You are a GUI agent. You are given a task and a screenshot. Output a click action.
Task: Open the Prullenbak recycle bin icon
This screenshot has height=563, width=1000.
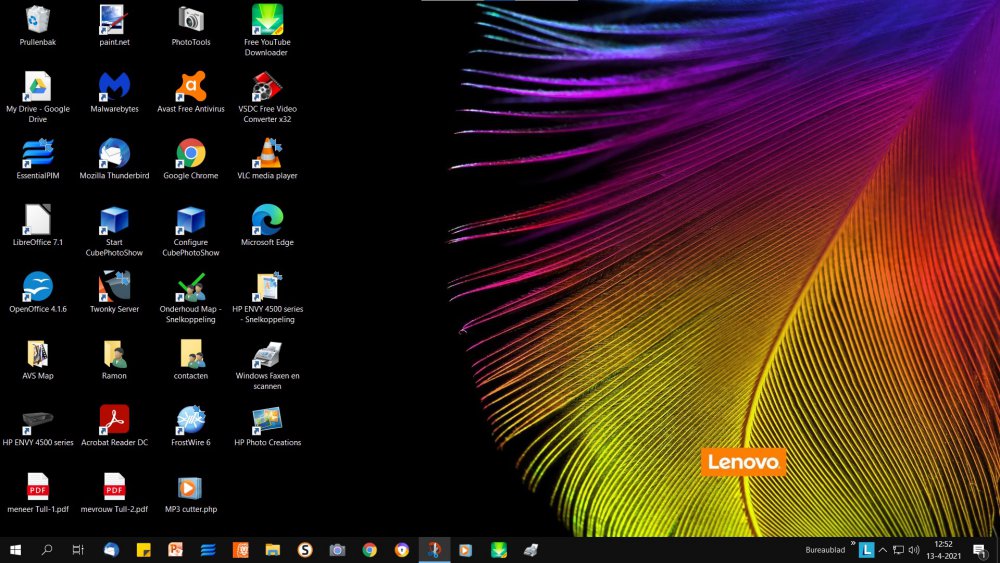[x=38, y=20]
